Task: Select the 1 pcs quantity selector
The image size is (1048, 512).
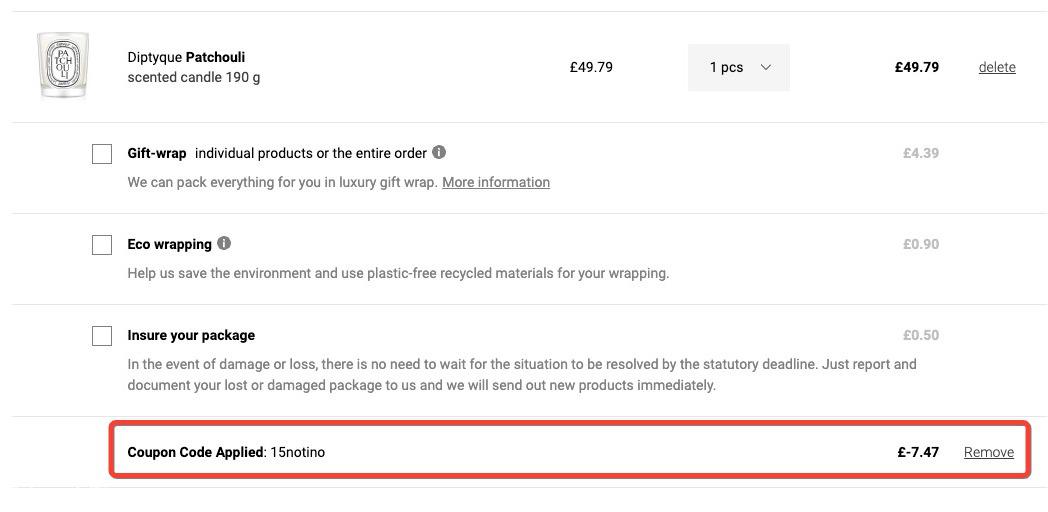Action: [739, 67]
